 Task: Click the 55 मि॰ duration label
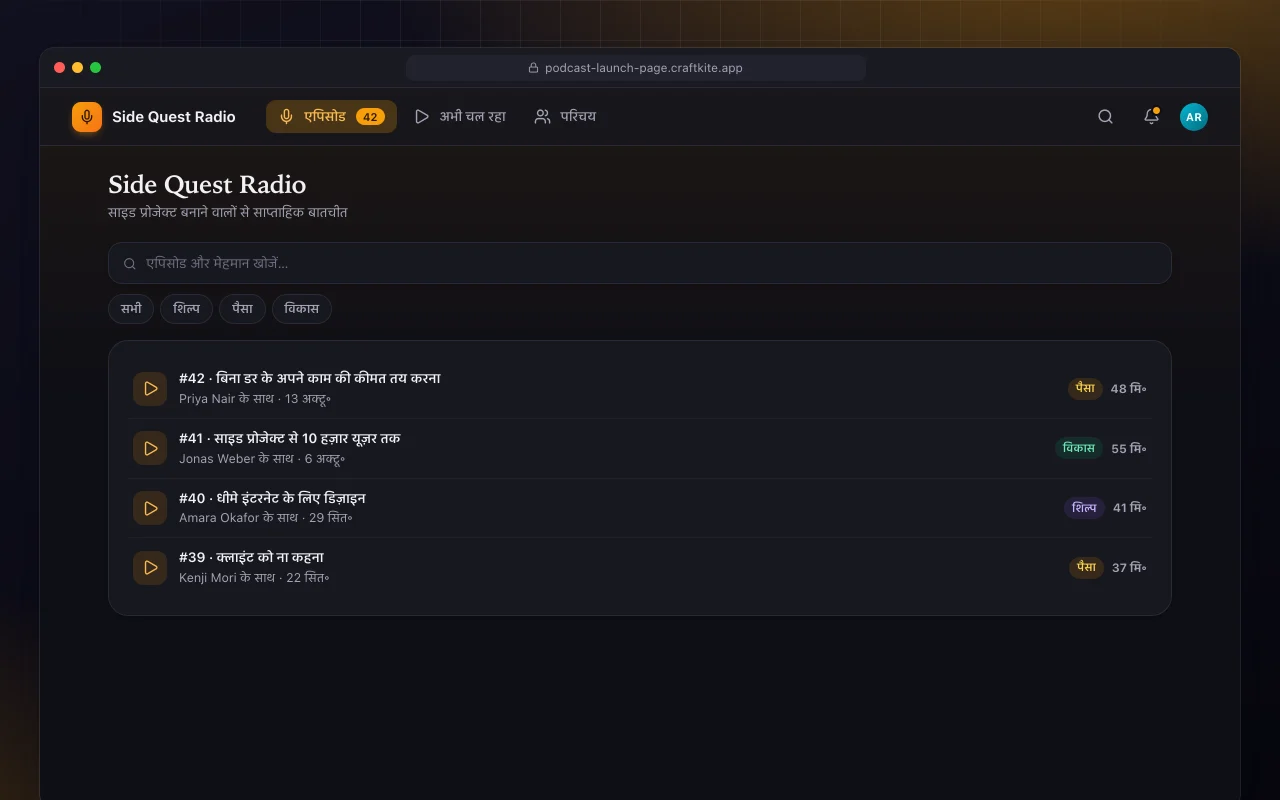click(1129, 449)
